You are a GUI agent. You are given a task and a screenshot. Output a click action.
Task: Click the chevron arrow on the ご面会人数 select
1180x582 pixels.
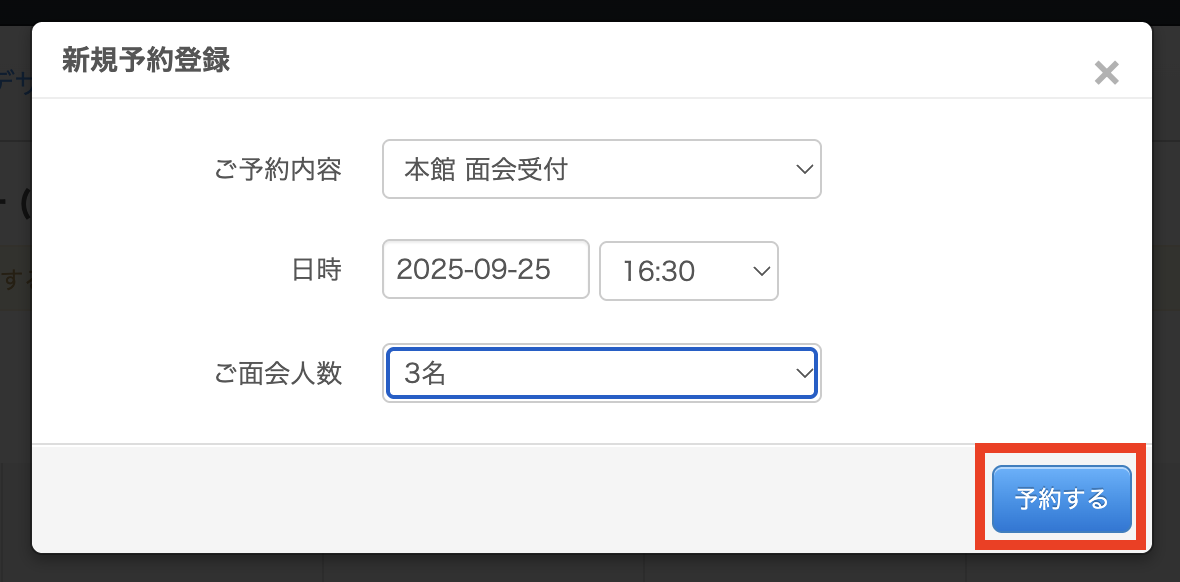tap(804, 373)
